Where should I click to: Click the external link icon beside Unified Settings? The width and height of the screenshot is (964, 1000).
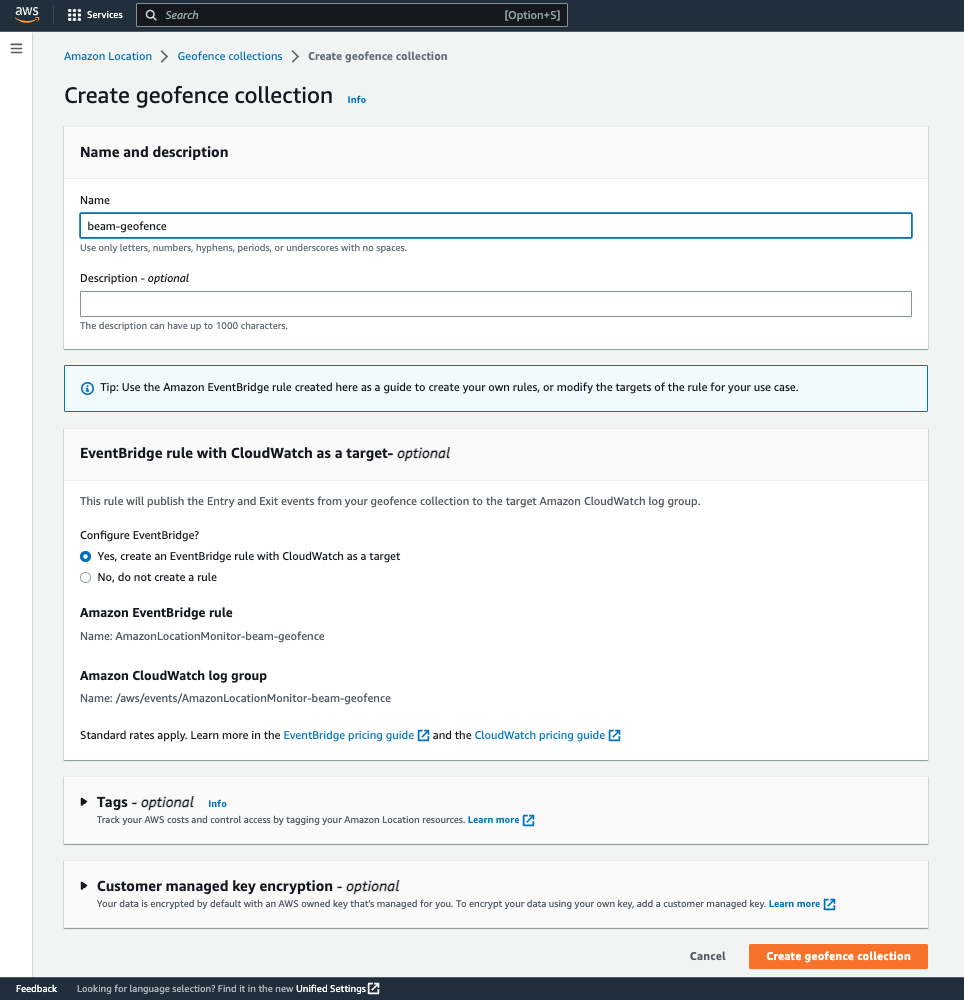tap(374, 989)
